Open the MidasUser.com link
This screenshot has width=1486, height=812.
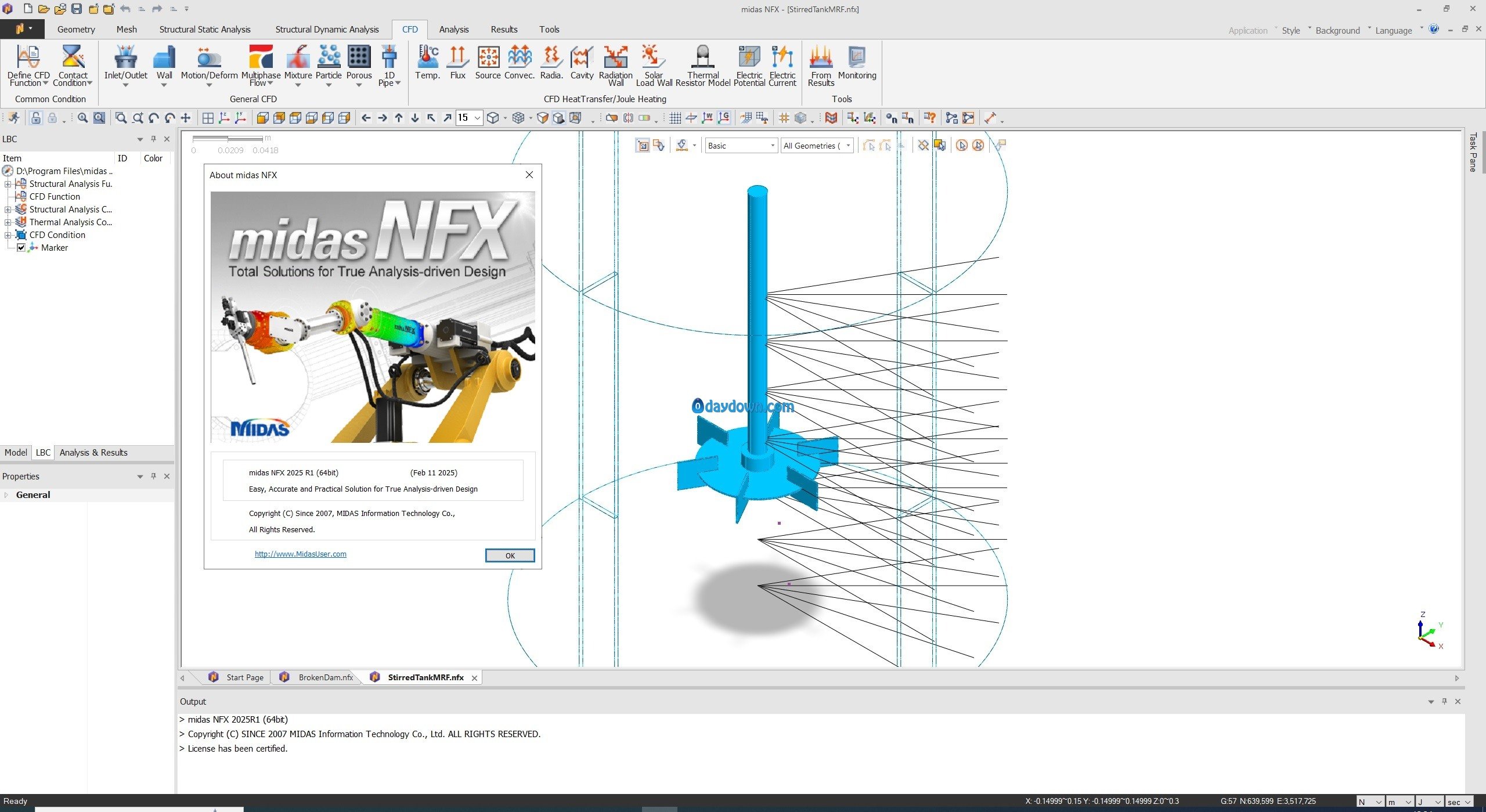[301, 554]
